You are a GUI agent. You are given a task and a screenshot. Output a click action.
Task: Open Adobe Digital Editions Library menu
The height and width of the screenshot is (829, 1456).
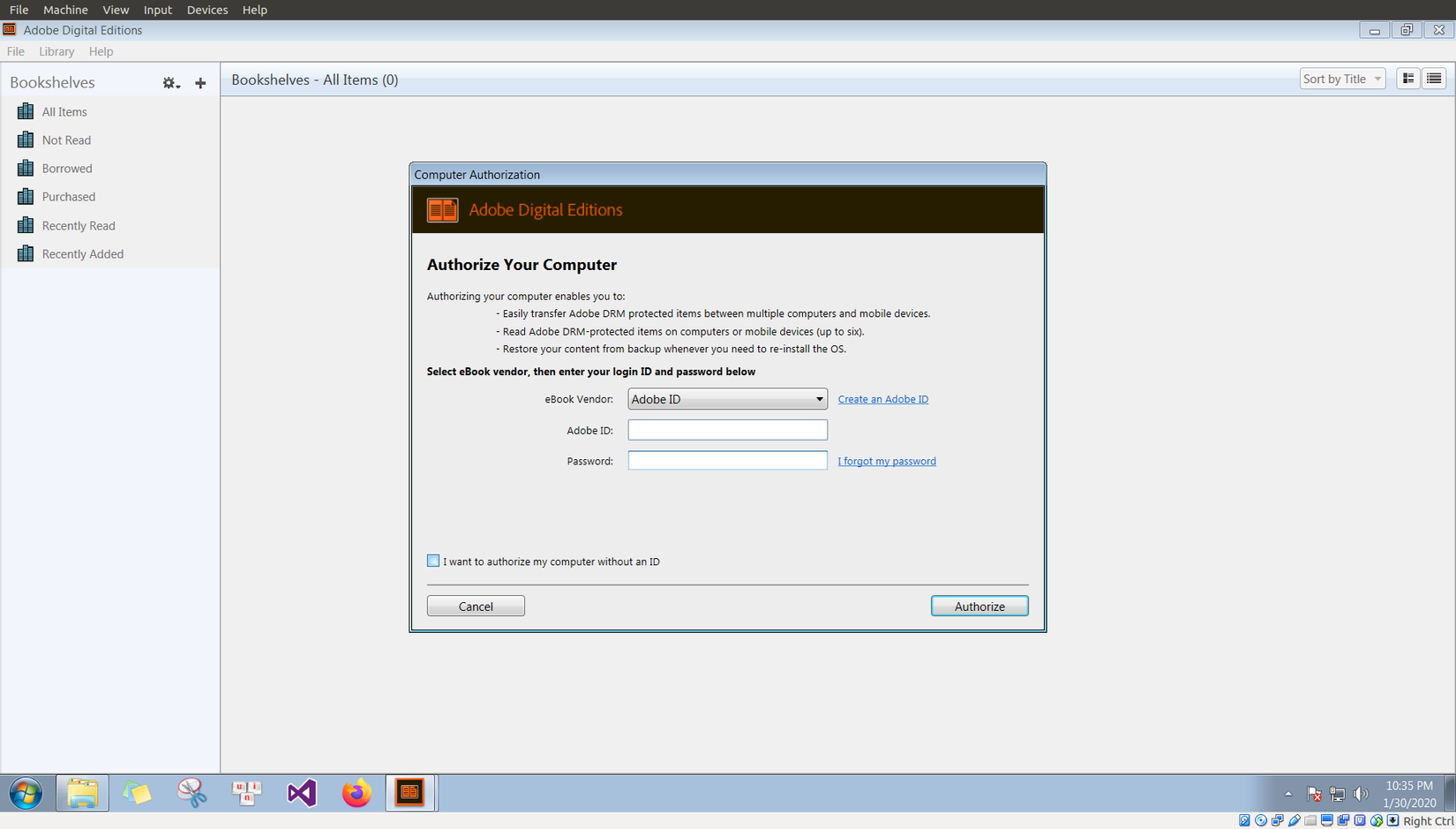tap(56, 51)
